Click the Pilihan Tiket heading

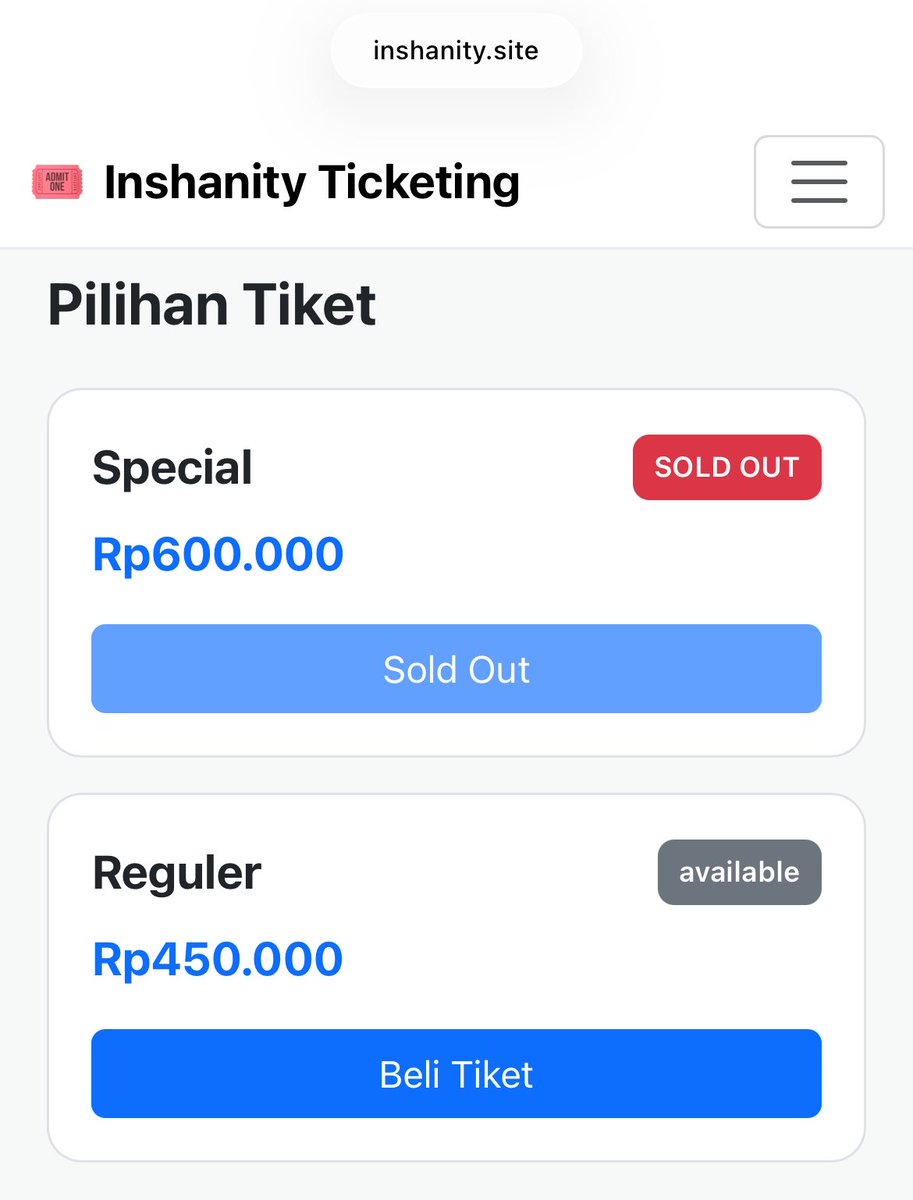click(x=212, y=305)
